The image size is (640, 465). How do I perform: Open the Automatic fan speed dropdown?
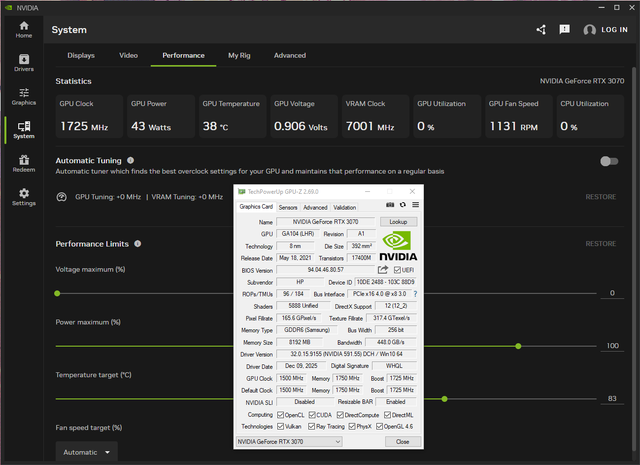point(87,452)
